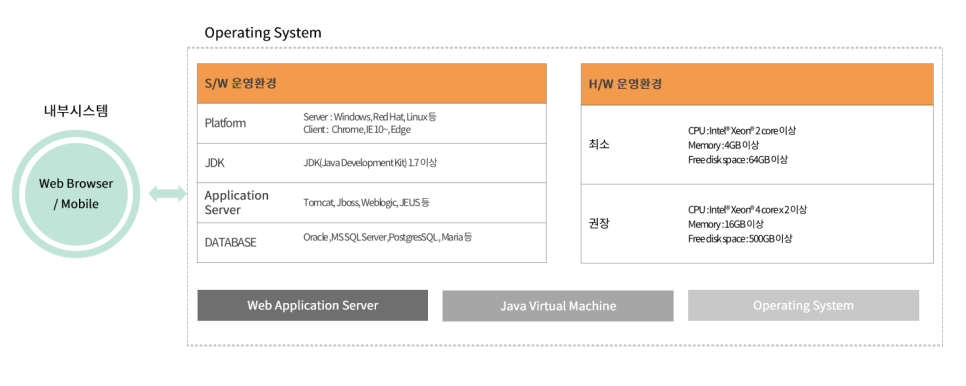Select the 'Client : Chrome, IE 10~, Edge' text

(x=357, y=130)
